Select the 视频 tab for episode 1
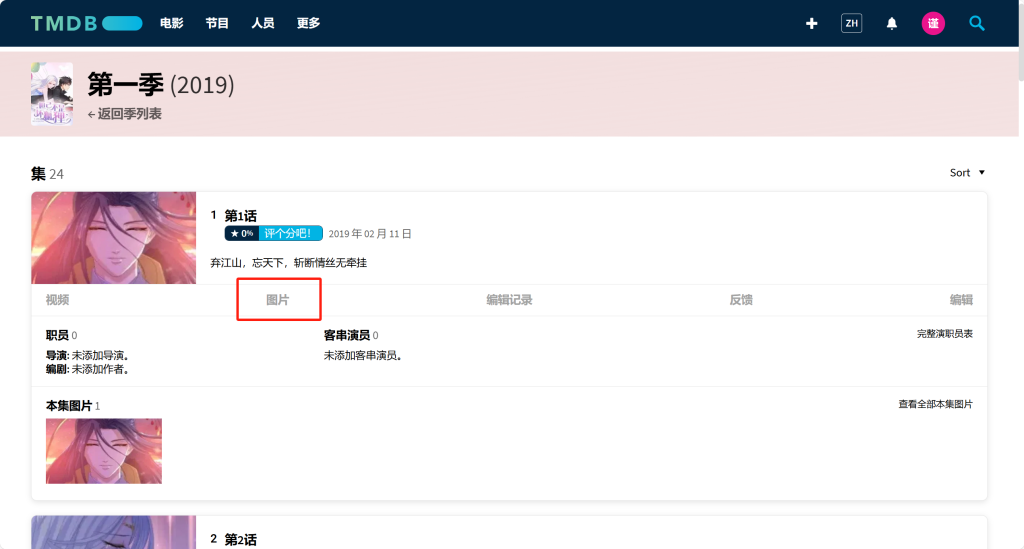 tap(57, 300)
